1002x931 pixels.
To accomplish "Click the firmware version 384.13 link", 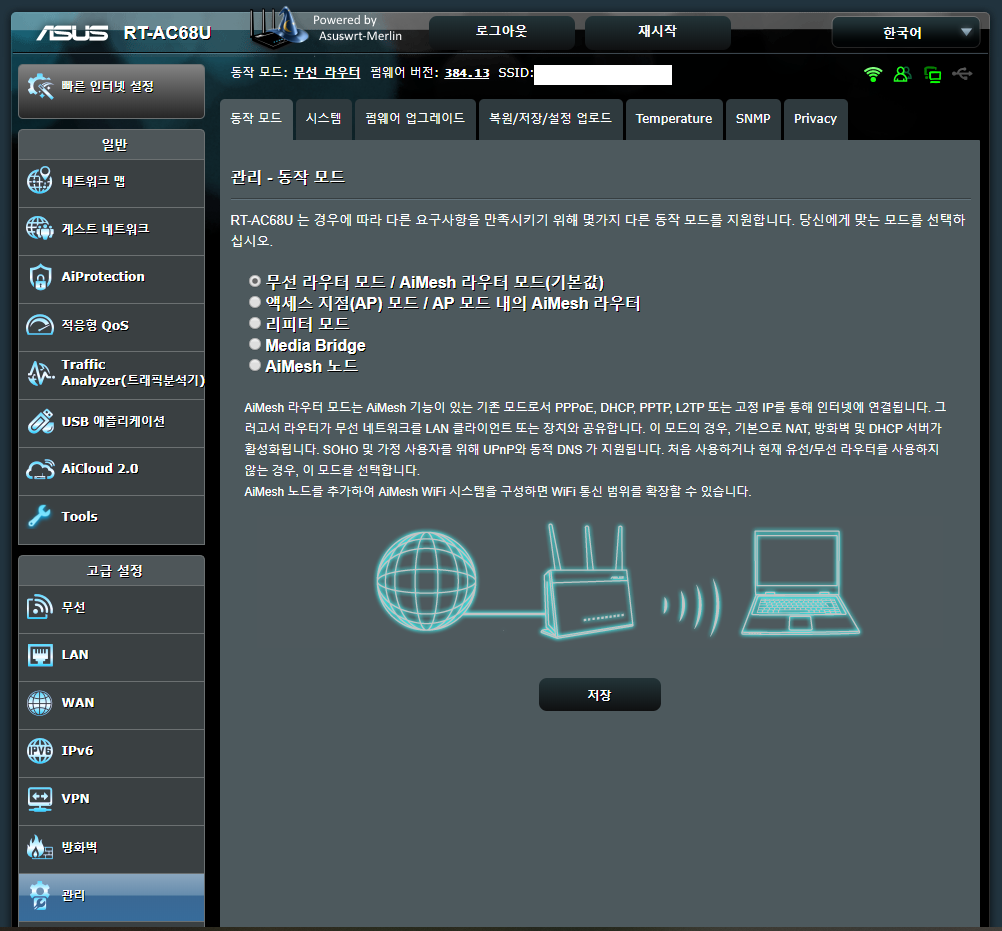I will (467, 73).
